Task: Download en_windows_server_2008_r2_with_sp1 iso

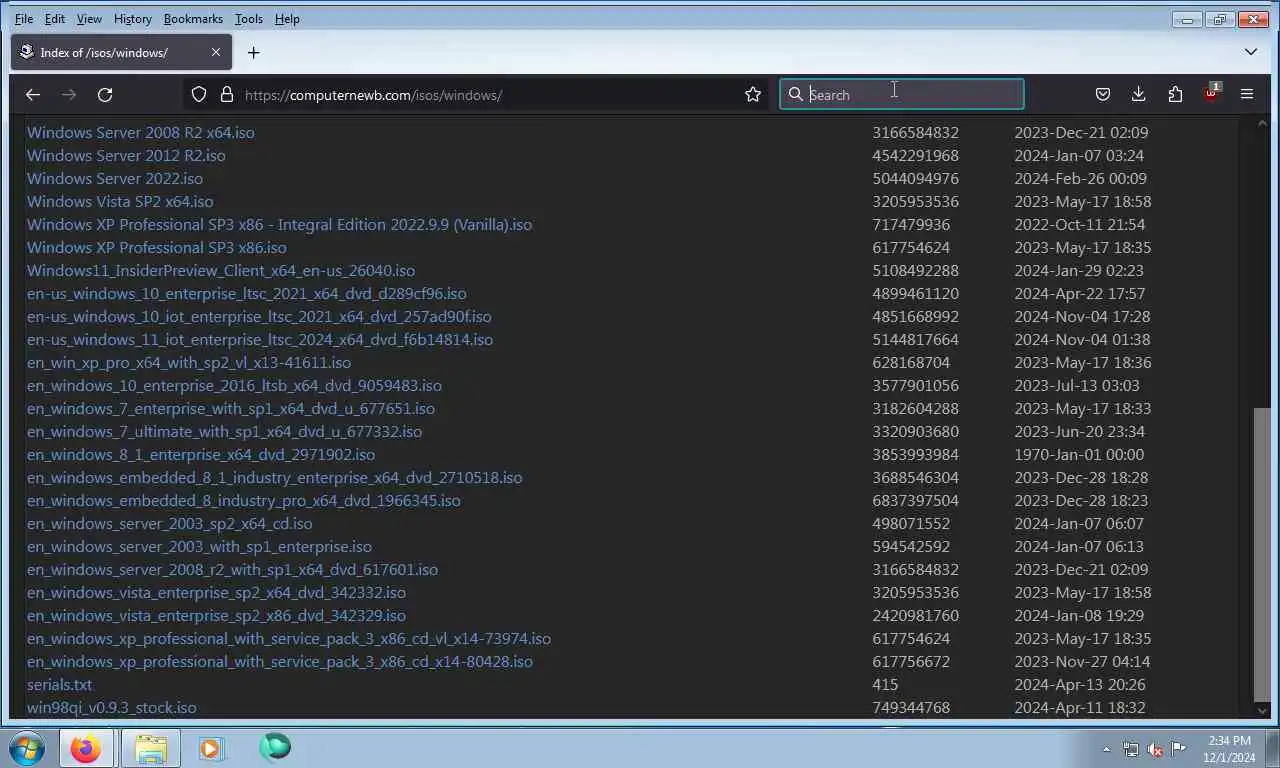Action: point(232,569)
